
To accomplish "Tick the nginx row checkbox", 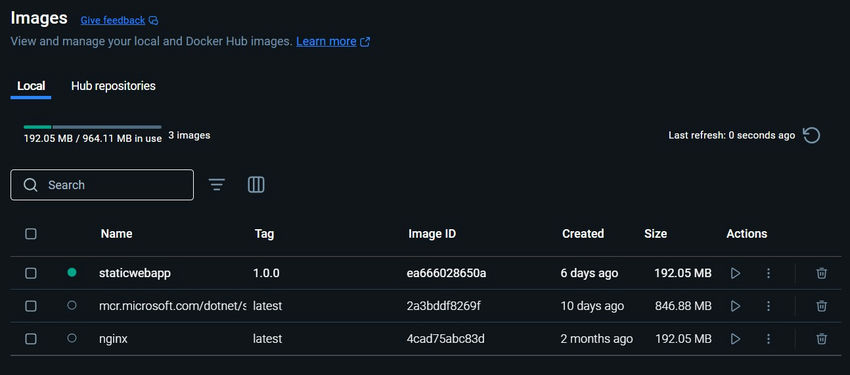I will [x=31, y=339].
